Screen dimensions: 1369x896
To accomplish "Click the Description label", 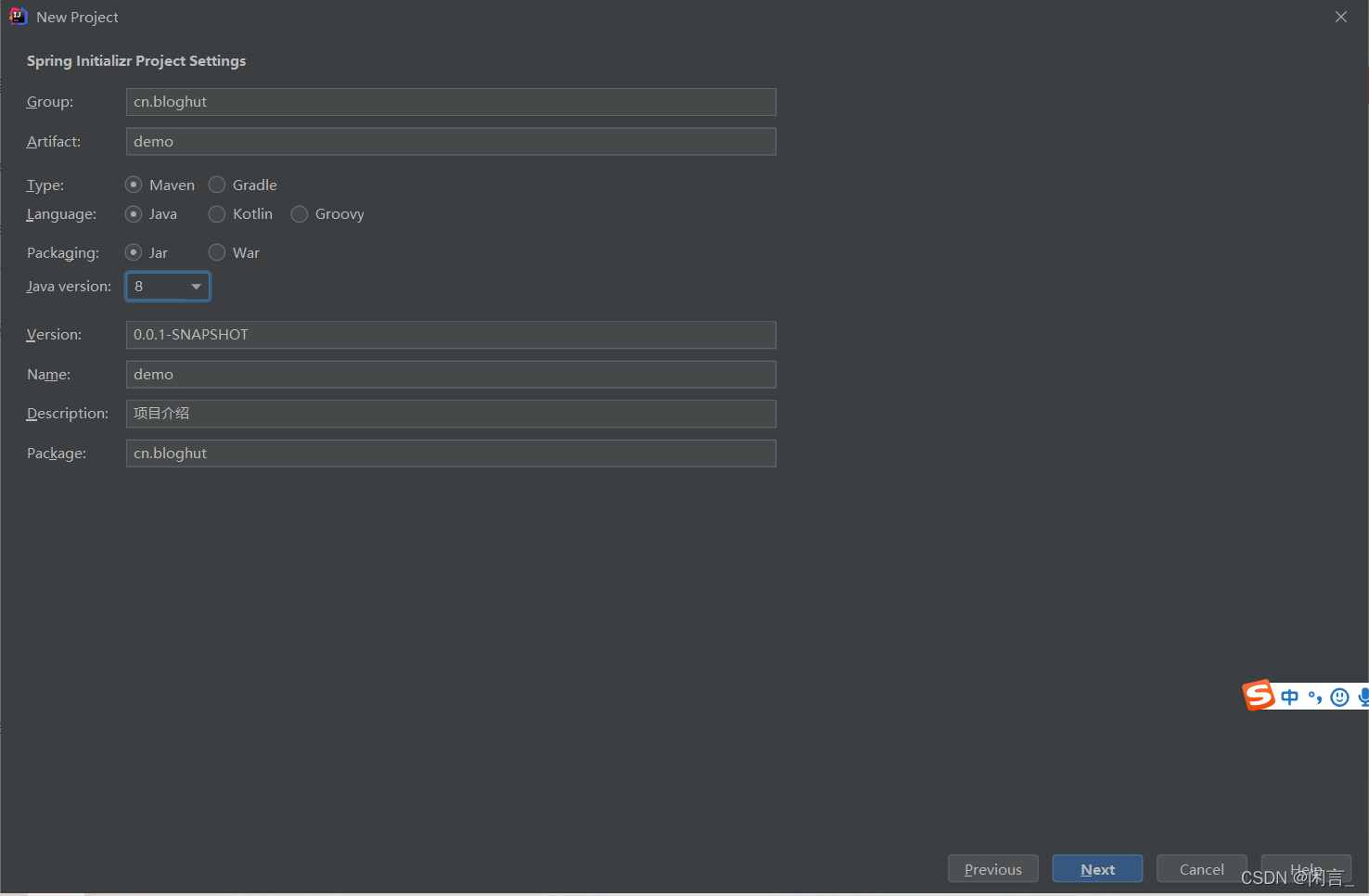I will pos(67,414).
